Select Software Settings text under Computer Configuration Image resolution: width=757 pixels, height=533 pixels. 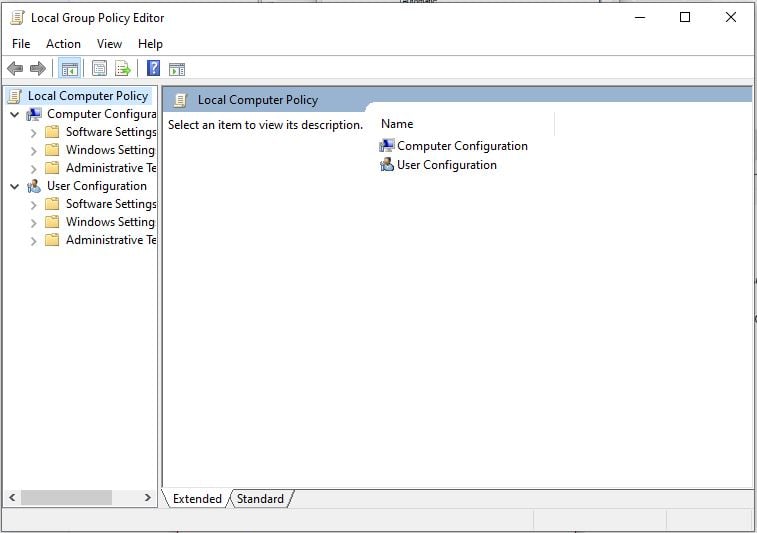coord(111,132)
